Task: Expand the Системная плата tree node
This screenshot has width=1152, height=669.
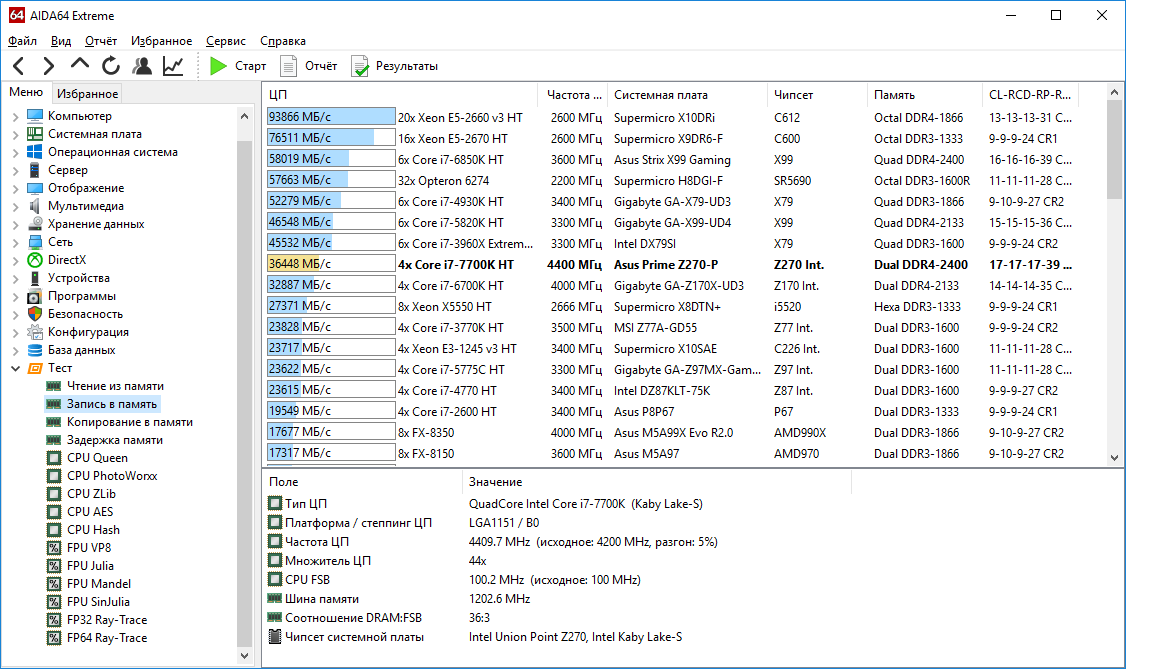Action: click(x=15, y=134)
